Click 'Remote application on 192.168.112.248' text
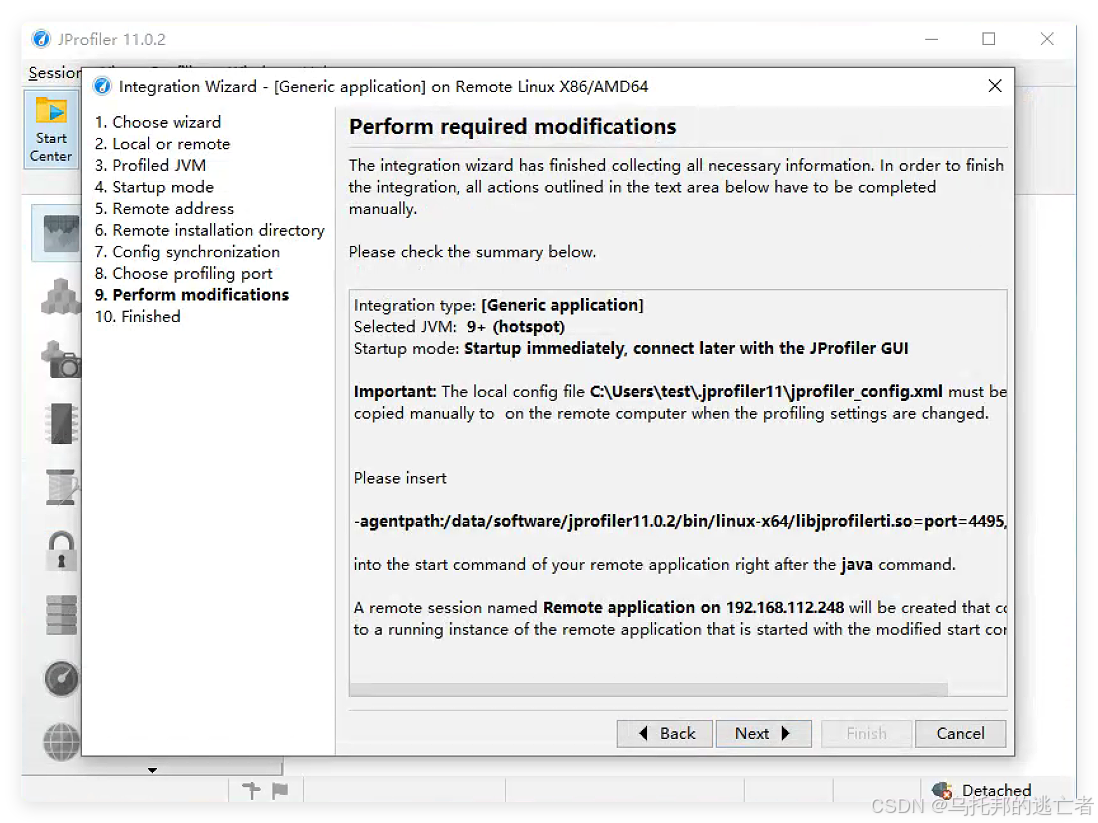Screen dimensions: 1098x823 (693, 607)
